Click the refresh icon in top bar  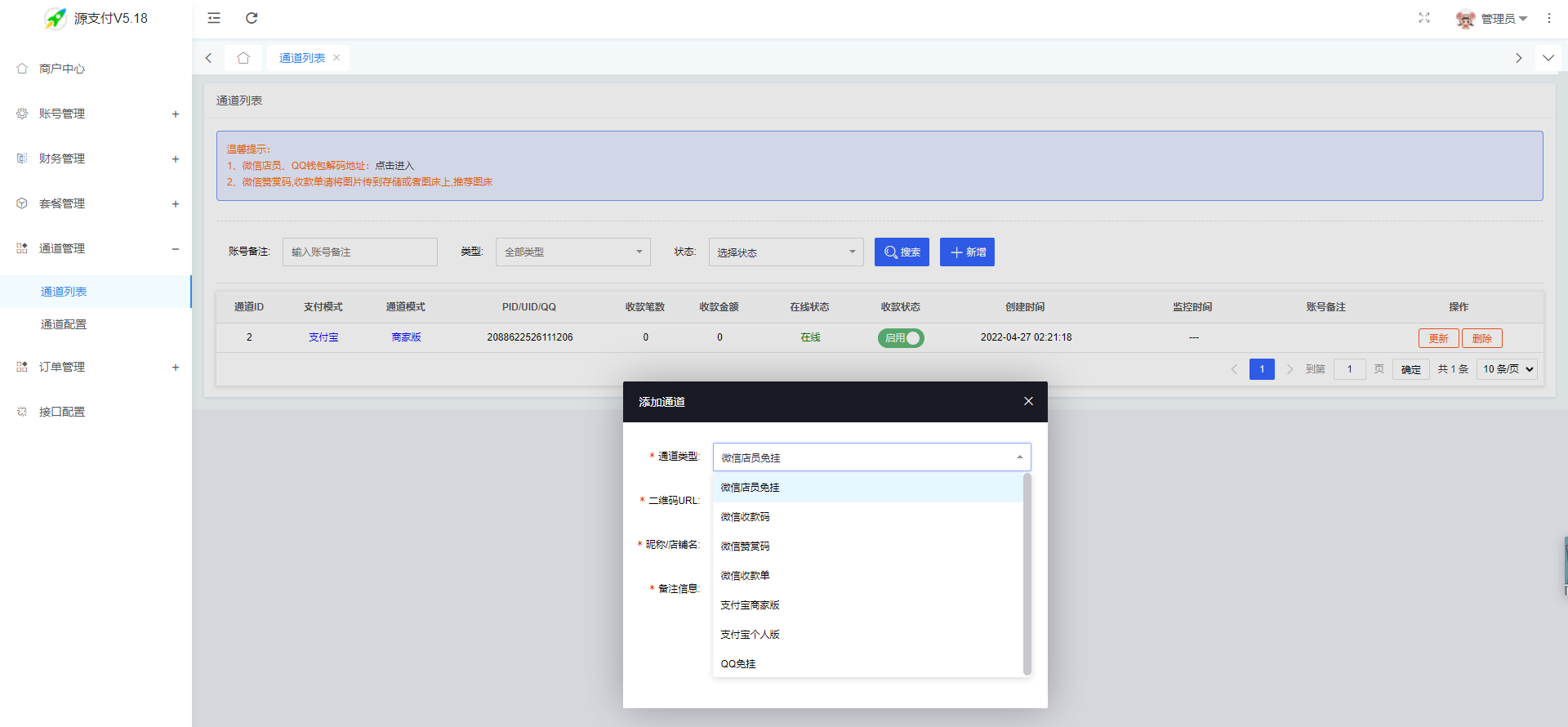coord(252,18)
